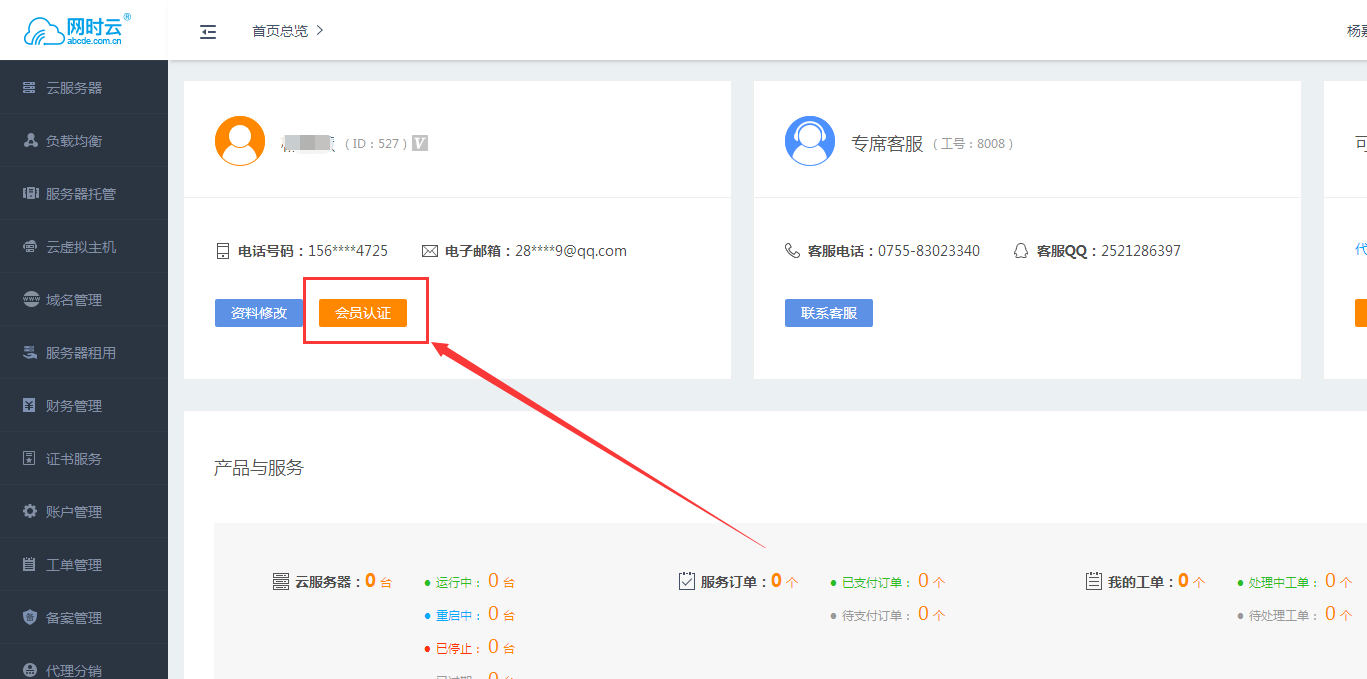The image size is (1367, 679).
Task: Click the 客服QQ number 2521286397
Action: coord(1141,251)
